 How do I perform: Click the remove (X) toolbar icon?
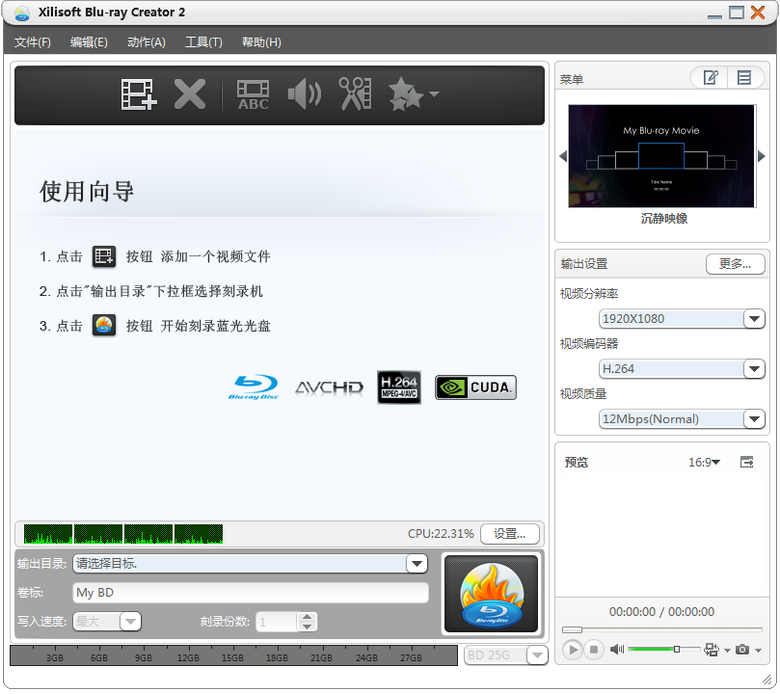pyautogui.click(x=190, y=94)
